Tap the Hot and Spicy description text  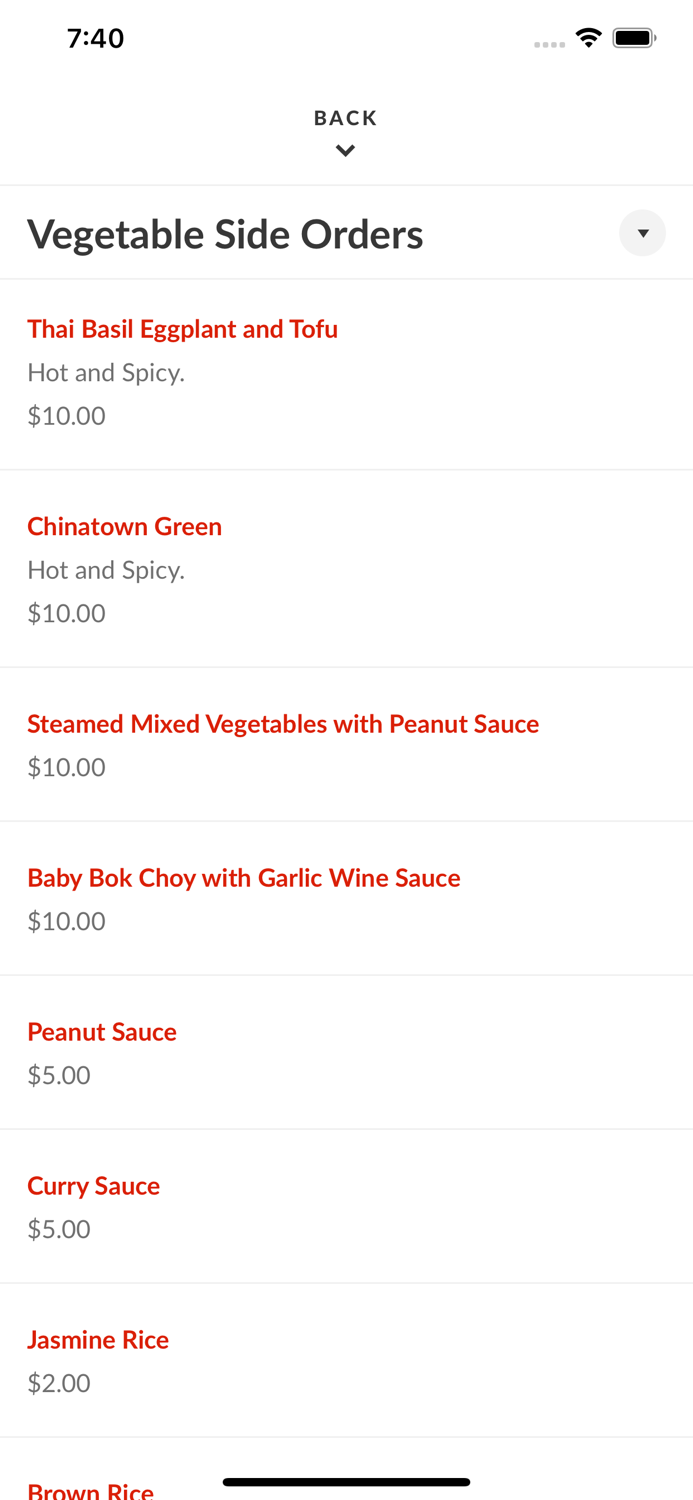pyautogui.click(x=106, y=372)
